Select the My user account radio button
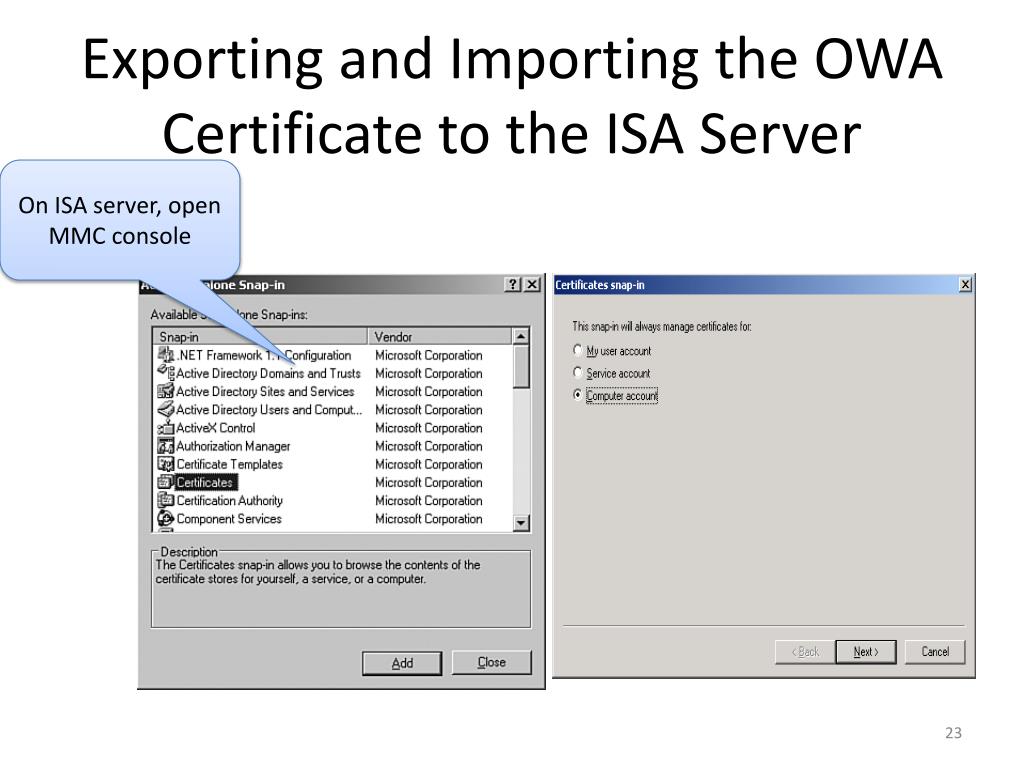Viewport: 1024px width, 768px height. click(x=577, y=350)
